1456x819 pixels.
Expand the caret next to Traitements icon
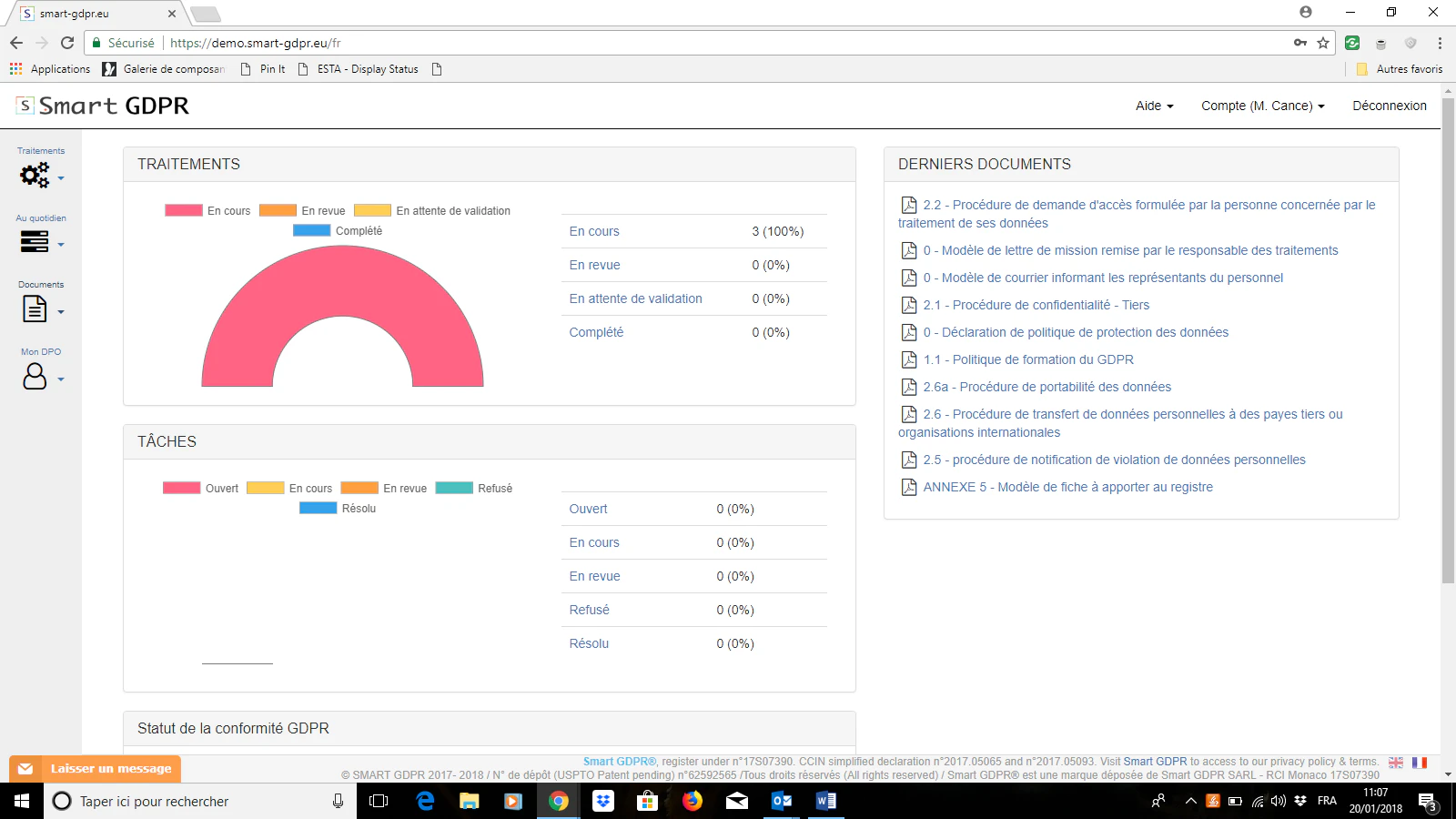(x=61, y=178)
